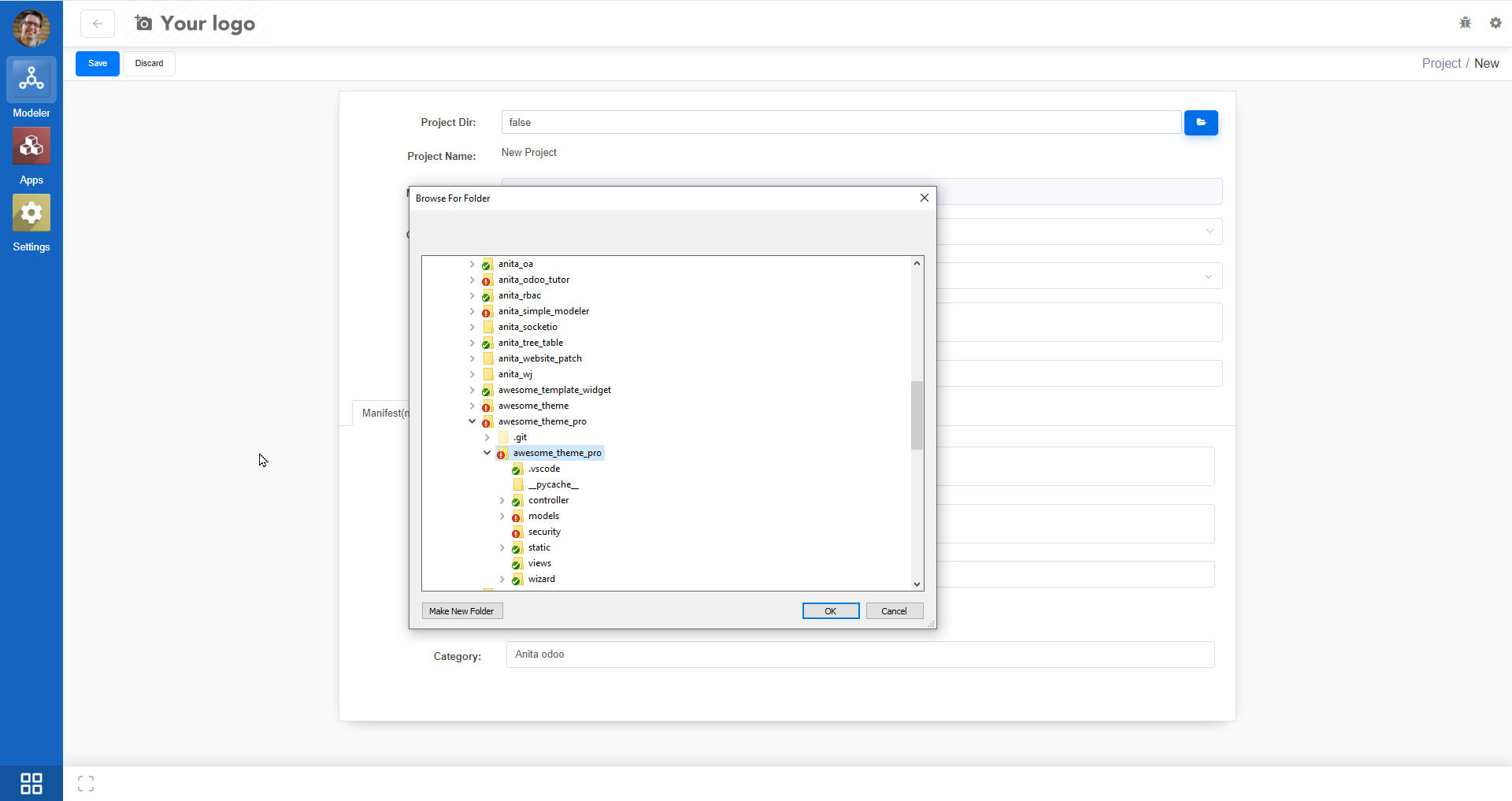Expand the models folder
Screen dimensions: 1512x801
502,516
